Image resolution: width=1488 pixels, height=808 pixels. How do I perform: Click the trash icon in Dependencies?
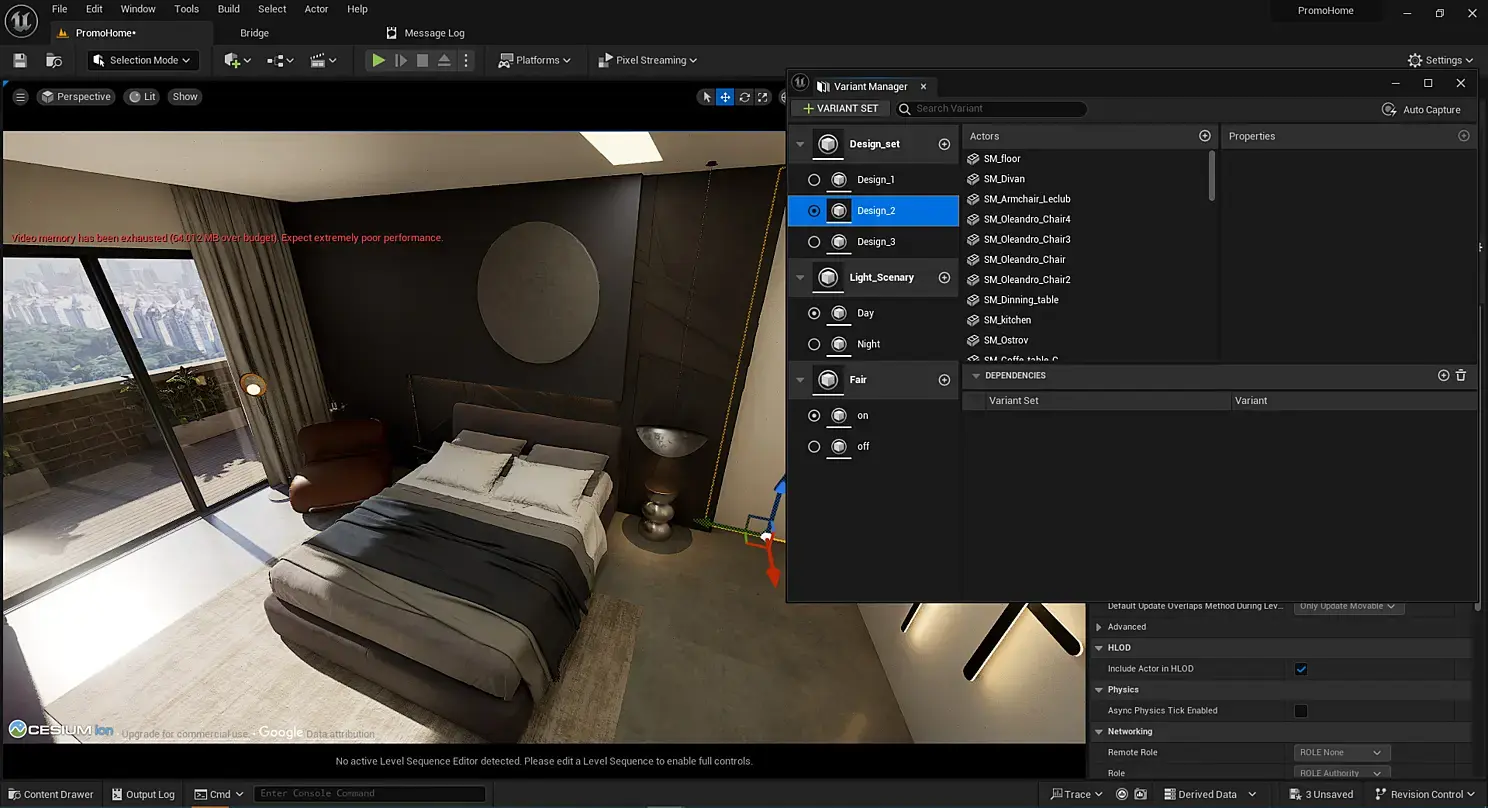[x=1461, y=375]
